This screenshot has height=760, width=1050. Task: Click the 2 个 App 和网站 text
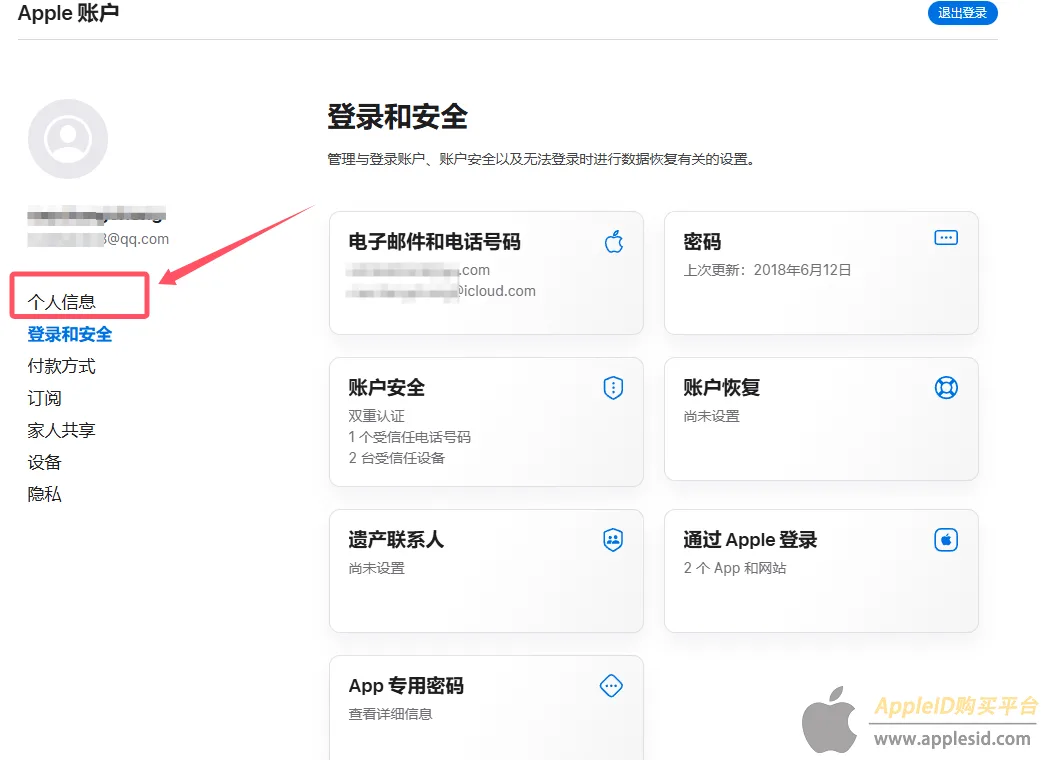pyautogui.click(x=735, y=568)
